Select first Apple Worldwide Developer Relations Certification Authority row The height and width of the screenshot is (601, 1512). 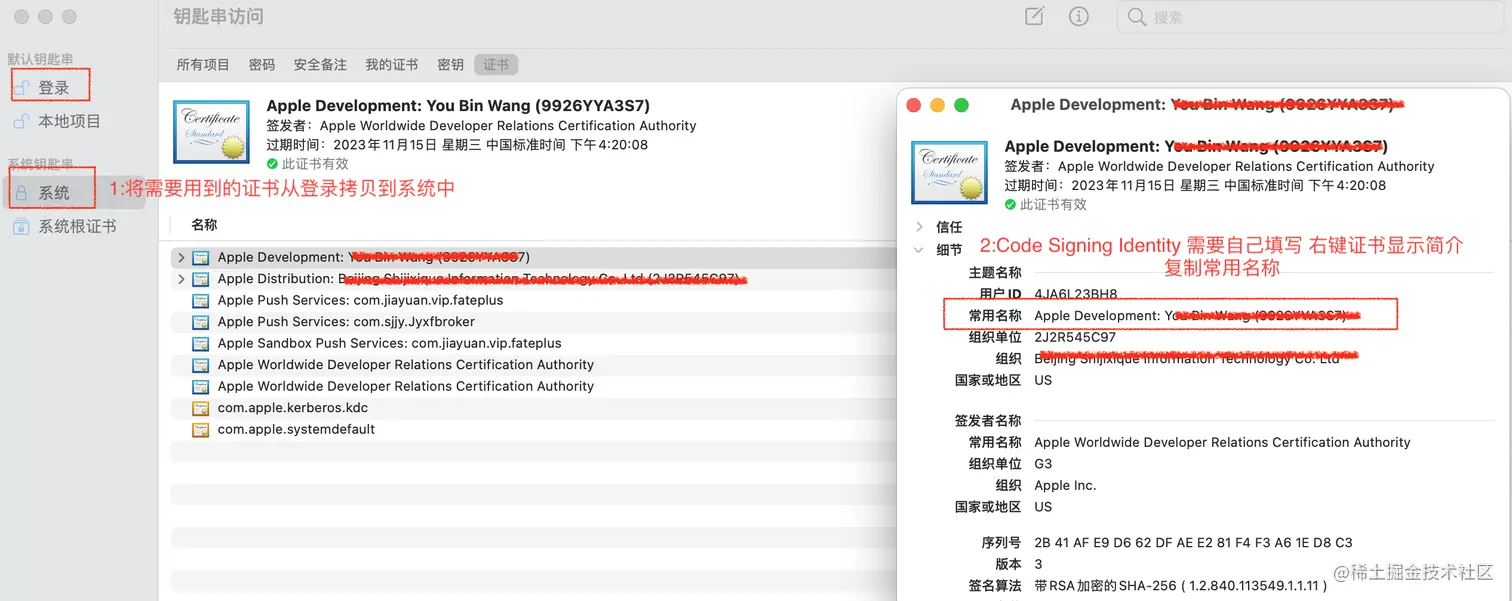(x=406, y=365)
